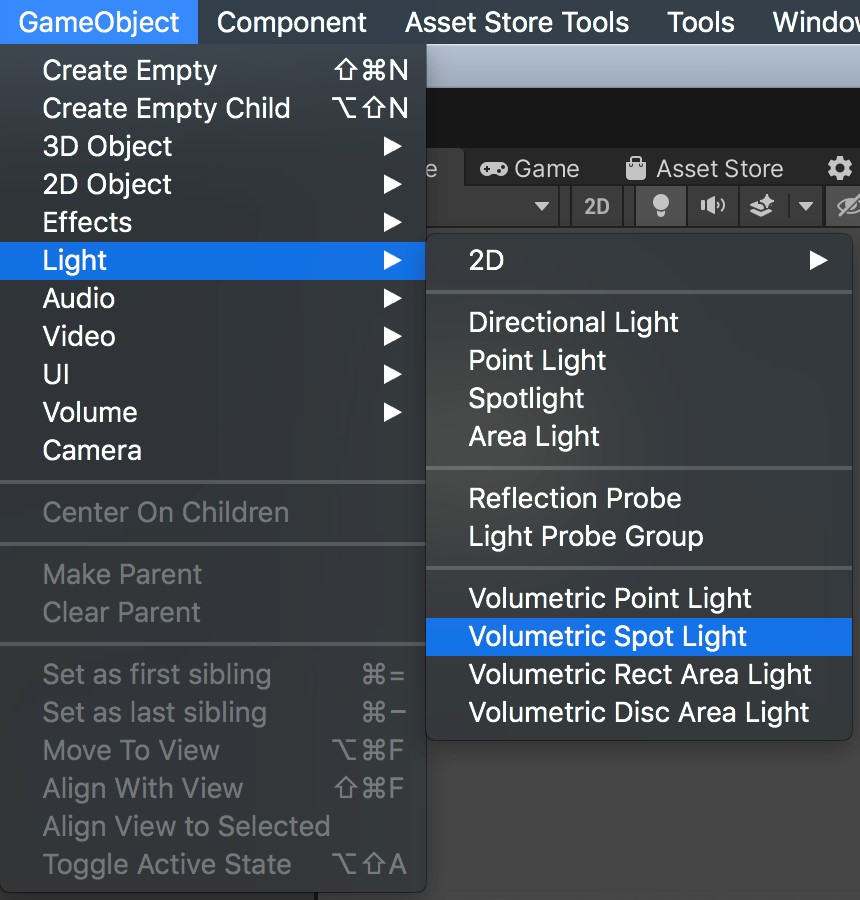Click the scene effects icon

[x=761, y=206]
